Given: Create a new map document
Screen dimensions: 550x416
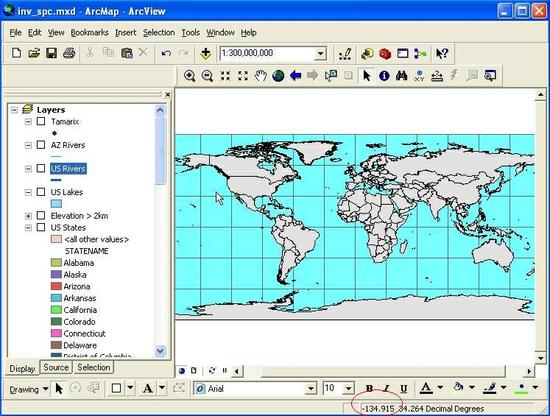Looking at the screenshot, I should (x=16, y=53).
